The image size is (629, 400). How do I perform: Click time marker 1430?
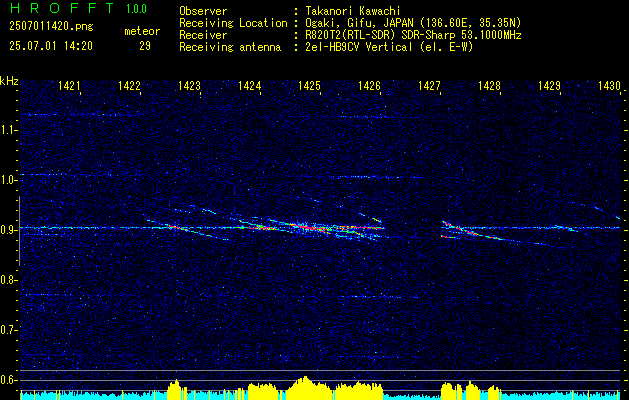[609, 85]
